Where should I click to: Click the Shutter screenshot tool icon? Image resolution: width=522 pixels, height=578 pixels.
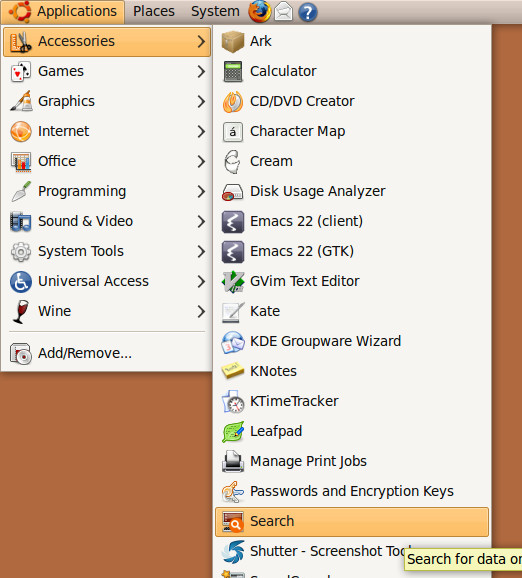(233, 552)
